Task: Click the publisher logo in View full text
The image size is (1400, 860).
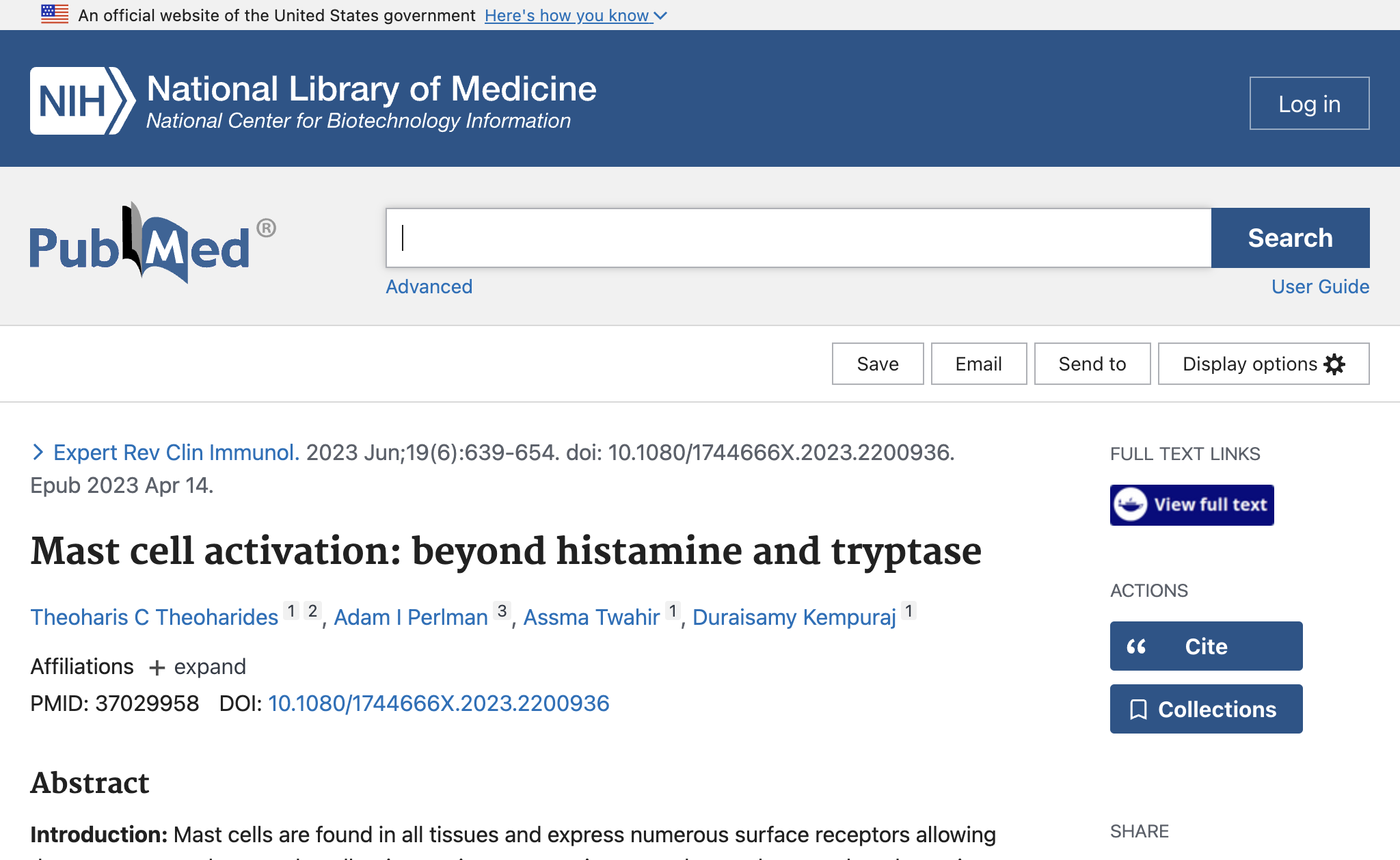Action: 1130,505
